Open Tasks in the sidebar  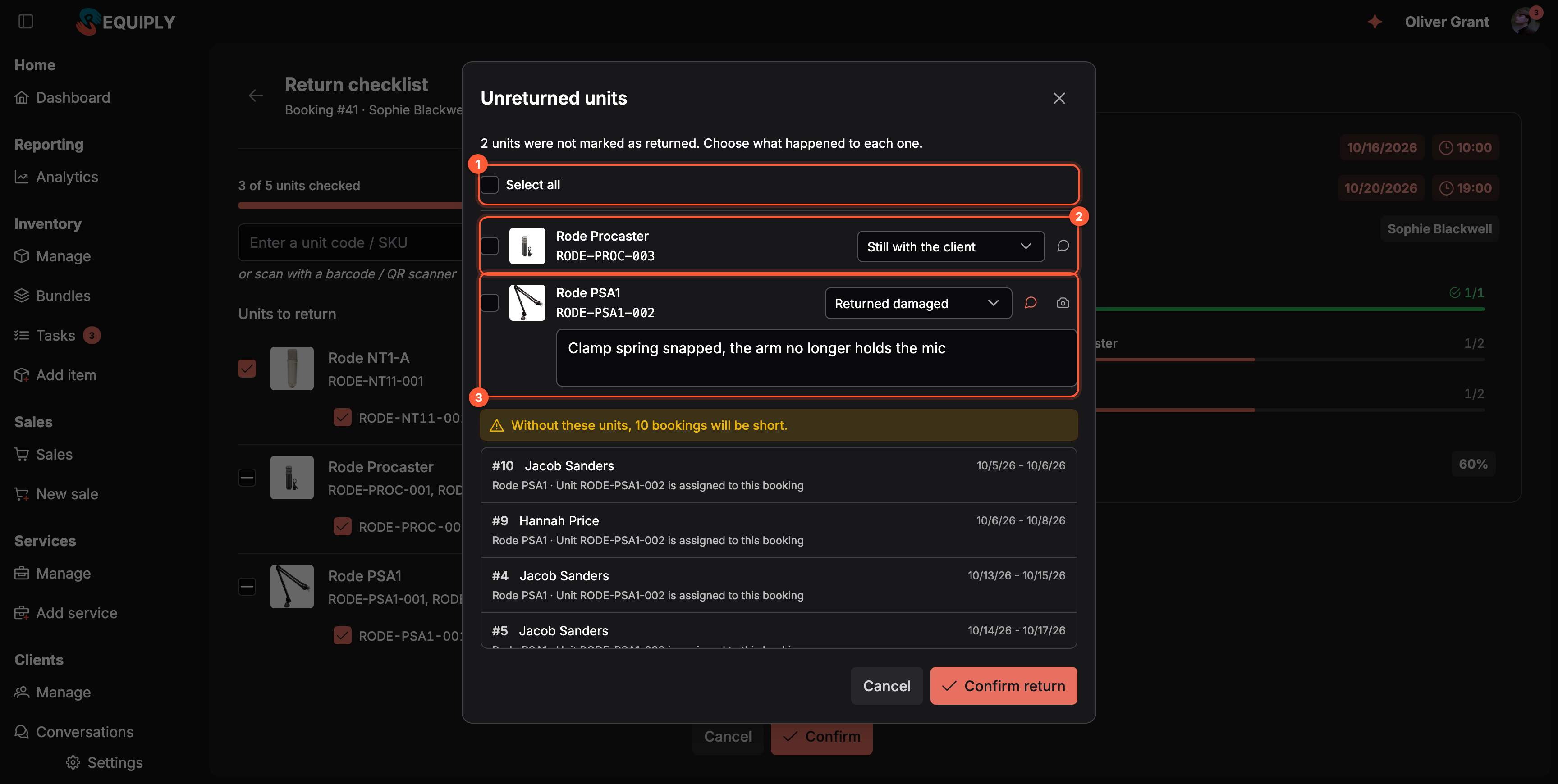[55, 336]
